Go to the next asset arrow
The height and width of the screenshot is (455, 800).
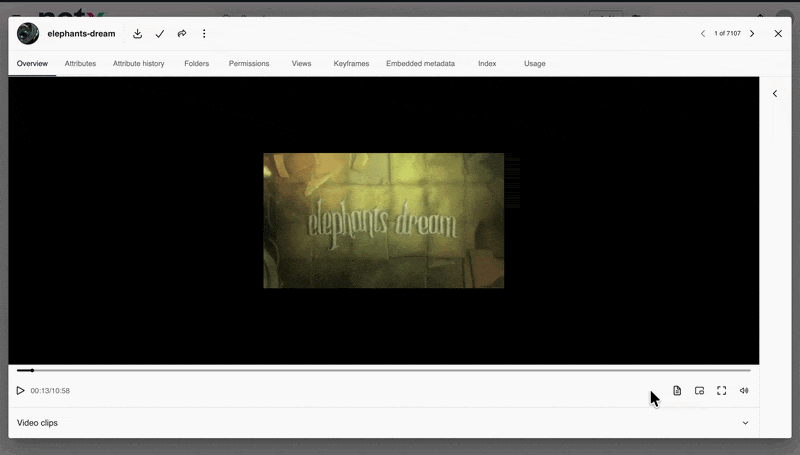(752, 34)
